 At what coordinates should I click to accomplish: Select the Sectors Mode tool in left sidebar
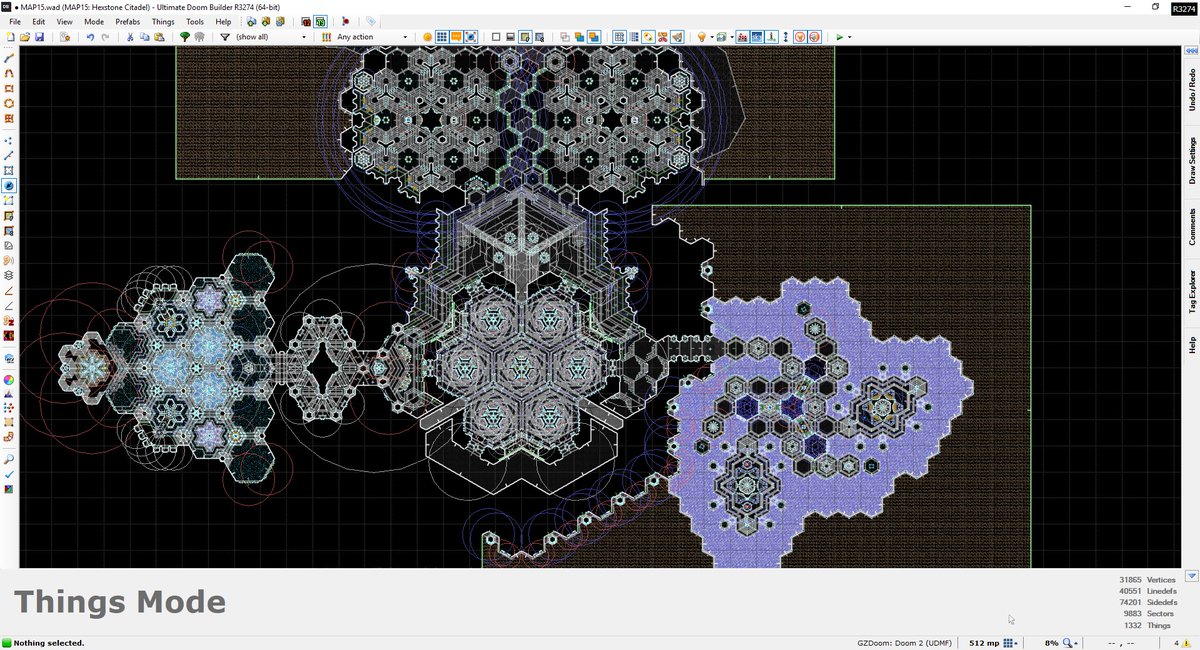9,170
